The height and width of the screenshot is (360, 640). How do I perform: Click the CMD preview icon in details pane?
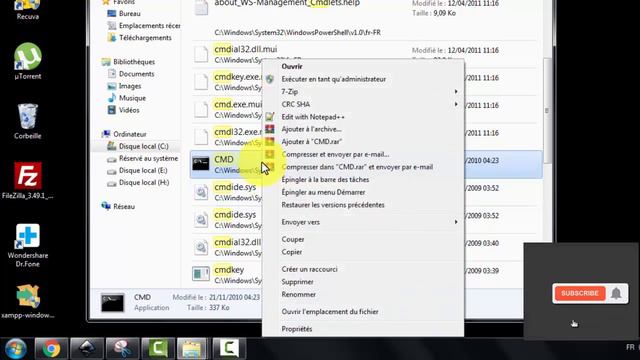coord(112,302)
